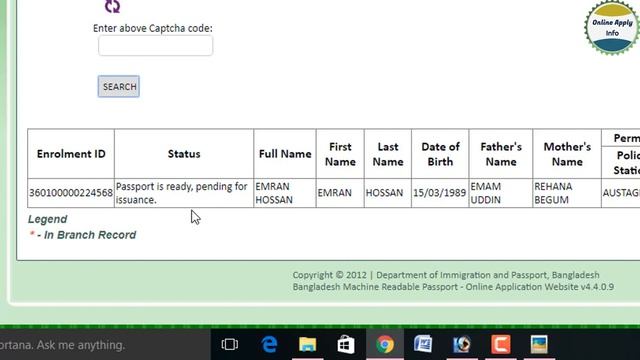Click father's name EMAM UDDIN cell
The width and height of the screenshot is (640, 360).
(501, 193)
